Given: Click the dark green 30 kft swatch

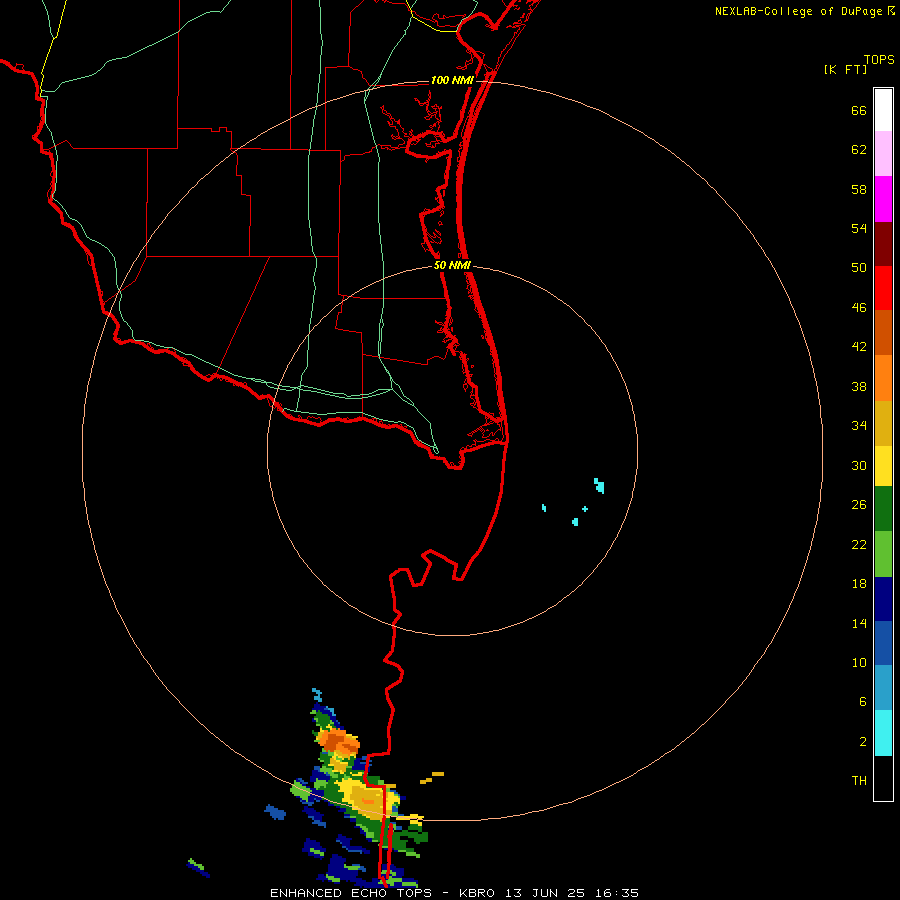Looking at the screenshot, I should tap(883, 509).
